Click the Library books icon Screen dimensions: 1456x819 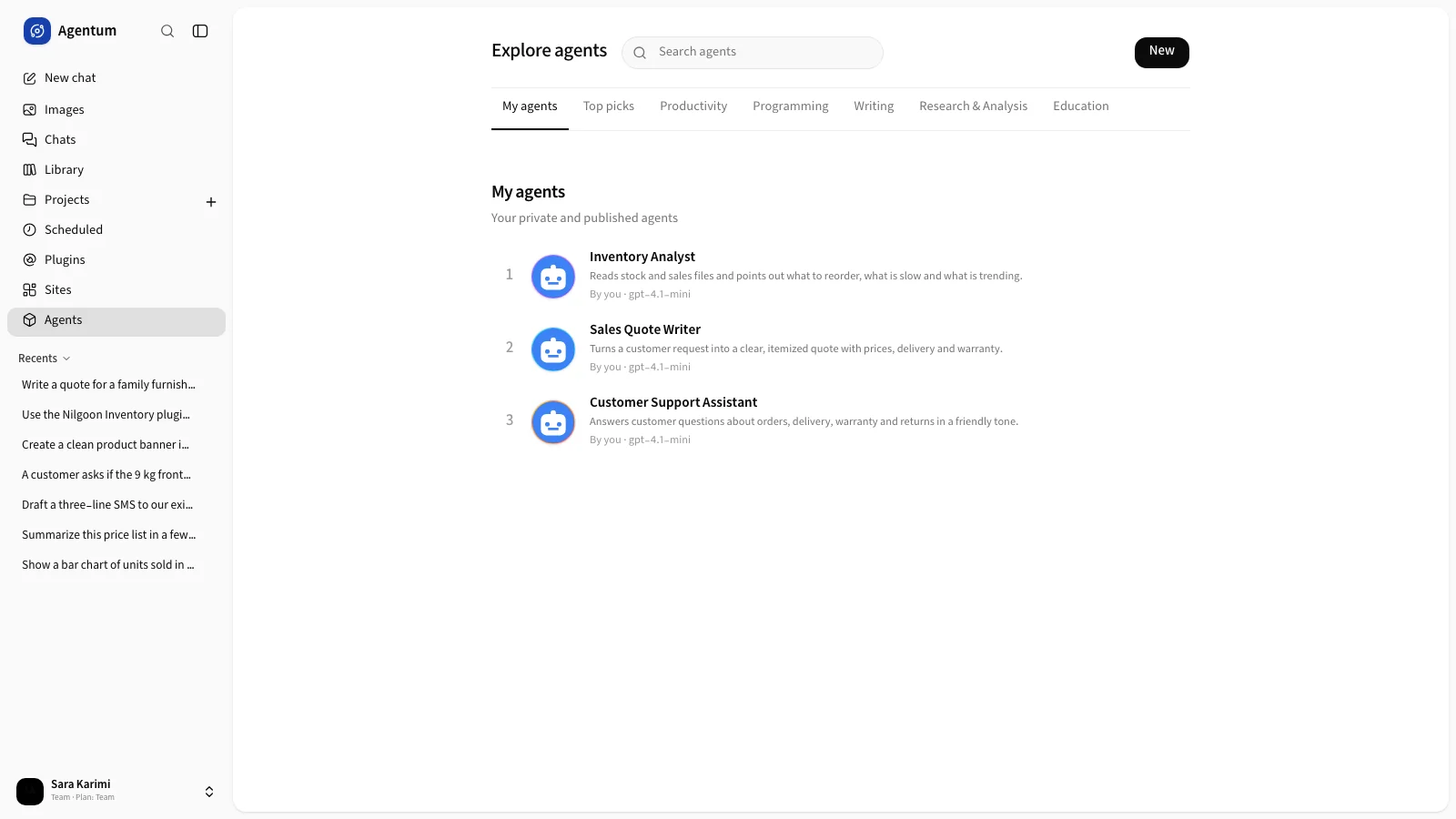(30, 170)
